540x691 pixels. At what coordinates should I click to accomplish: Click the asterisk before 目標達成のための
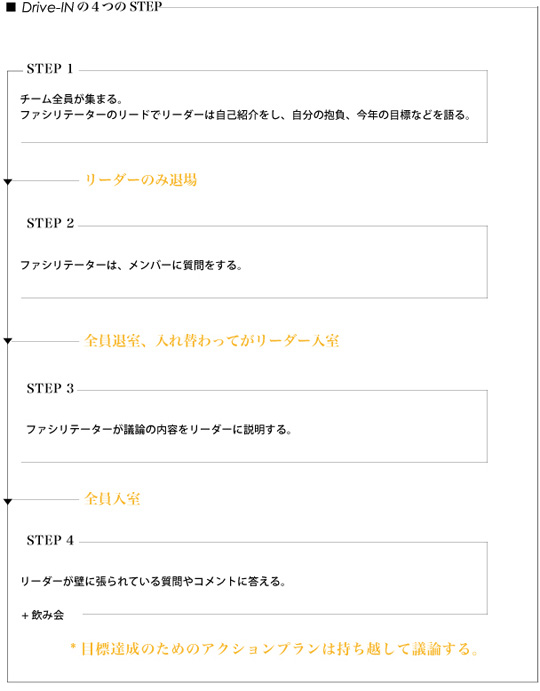pyautogui.click(x=73, y=648)
